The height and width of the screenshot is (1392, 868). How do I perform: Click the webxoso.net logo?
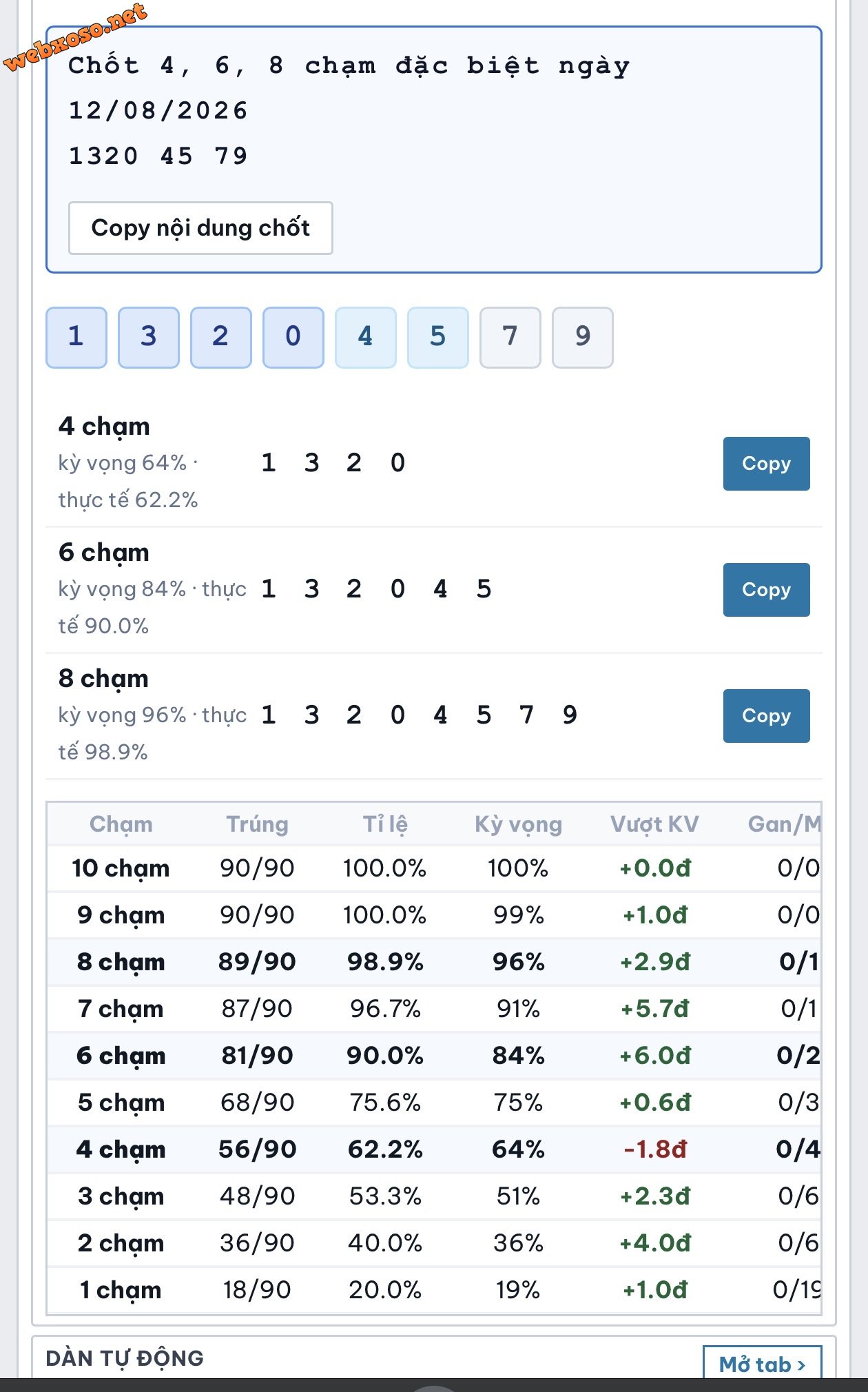point(76,36)
